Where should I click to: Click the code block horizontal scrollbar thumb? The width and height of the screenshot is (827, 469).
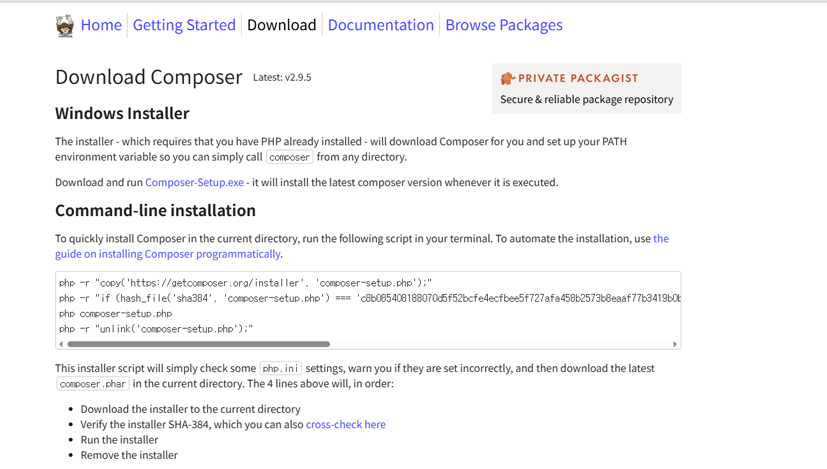pyautogui.click(x=198, y=344)
